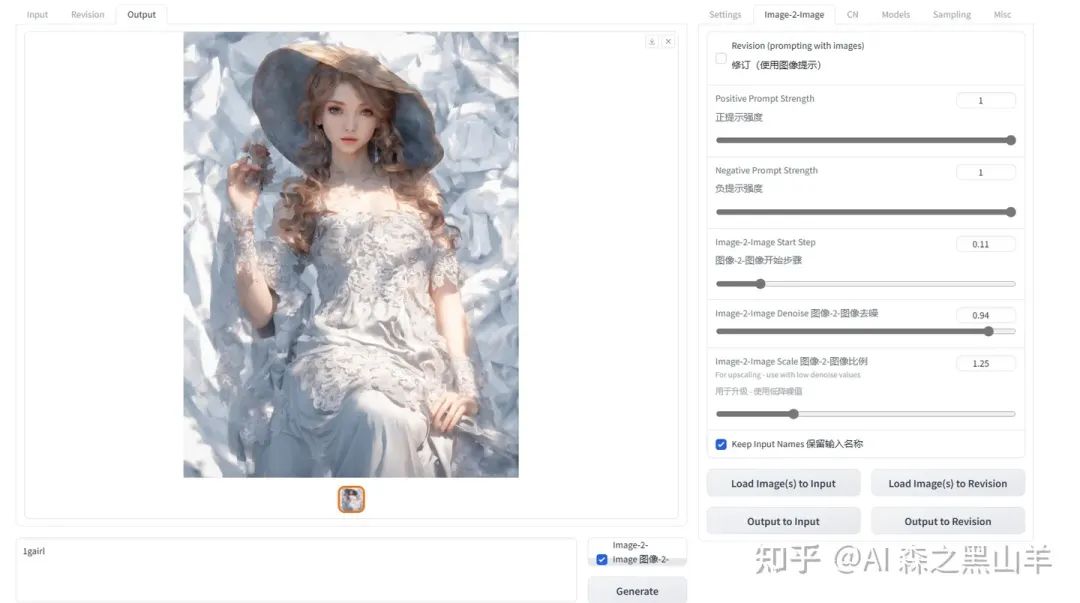Switch to the Input tab
Viewport: 1080px width, 603px height.
pyautogui.click(x=37, y=14)
